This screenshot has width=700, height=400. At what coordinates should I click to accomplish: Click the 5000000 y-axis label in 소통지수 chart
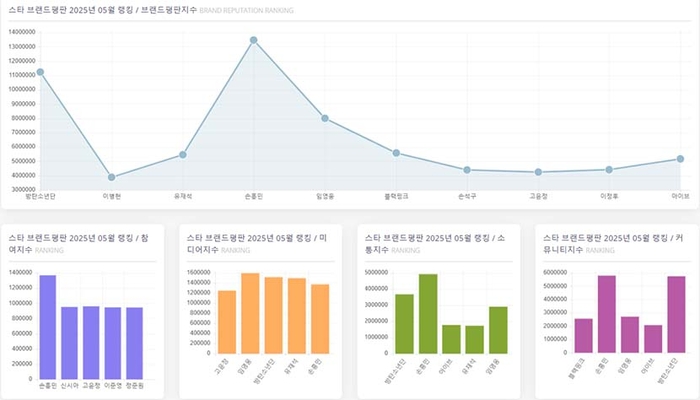tap(376, 272)
